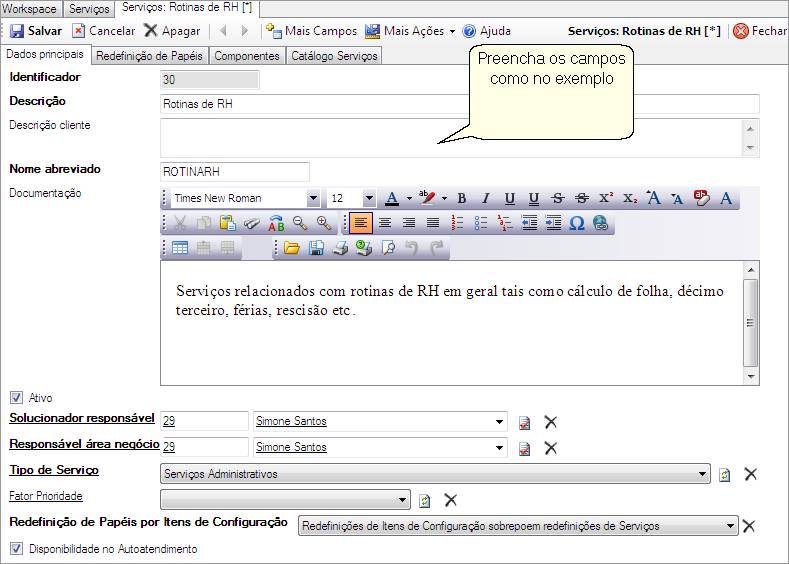
Task: Toggle the Ativo checkbox
Action: pos(16,397)
